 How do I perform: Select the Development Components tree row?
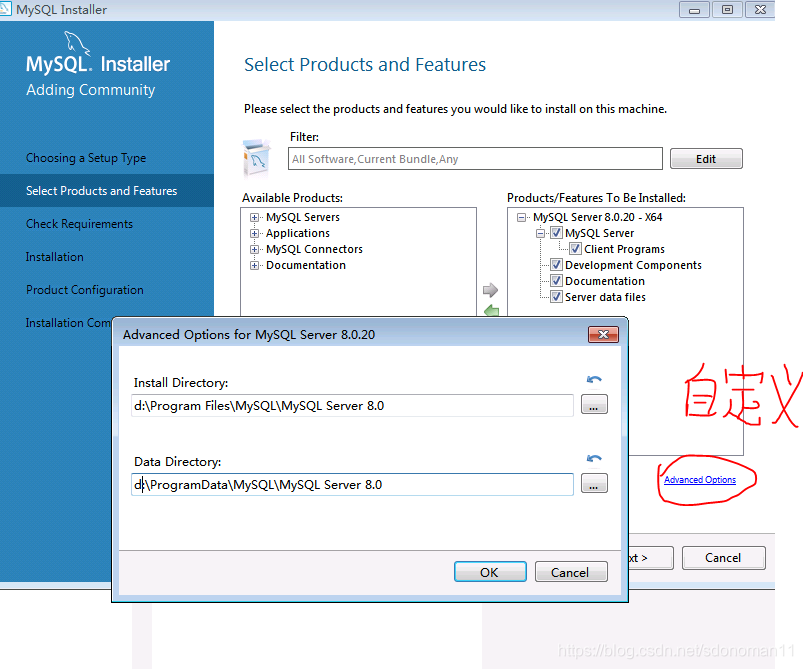[x=633, y=265]
